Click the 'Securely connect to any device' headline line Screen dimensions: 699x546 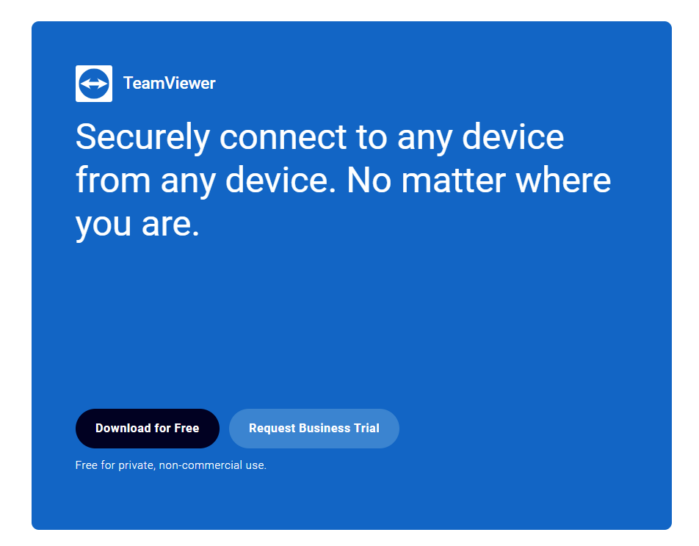point(320,138)
